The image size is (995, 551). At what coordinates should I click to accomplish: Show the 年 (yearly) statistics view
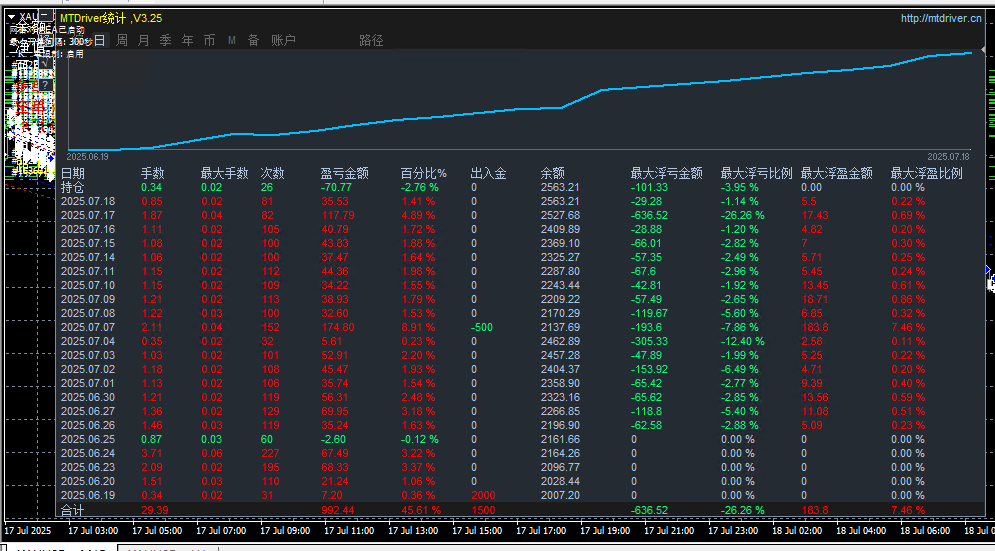[x=187, y=40]
